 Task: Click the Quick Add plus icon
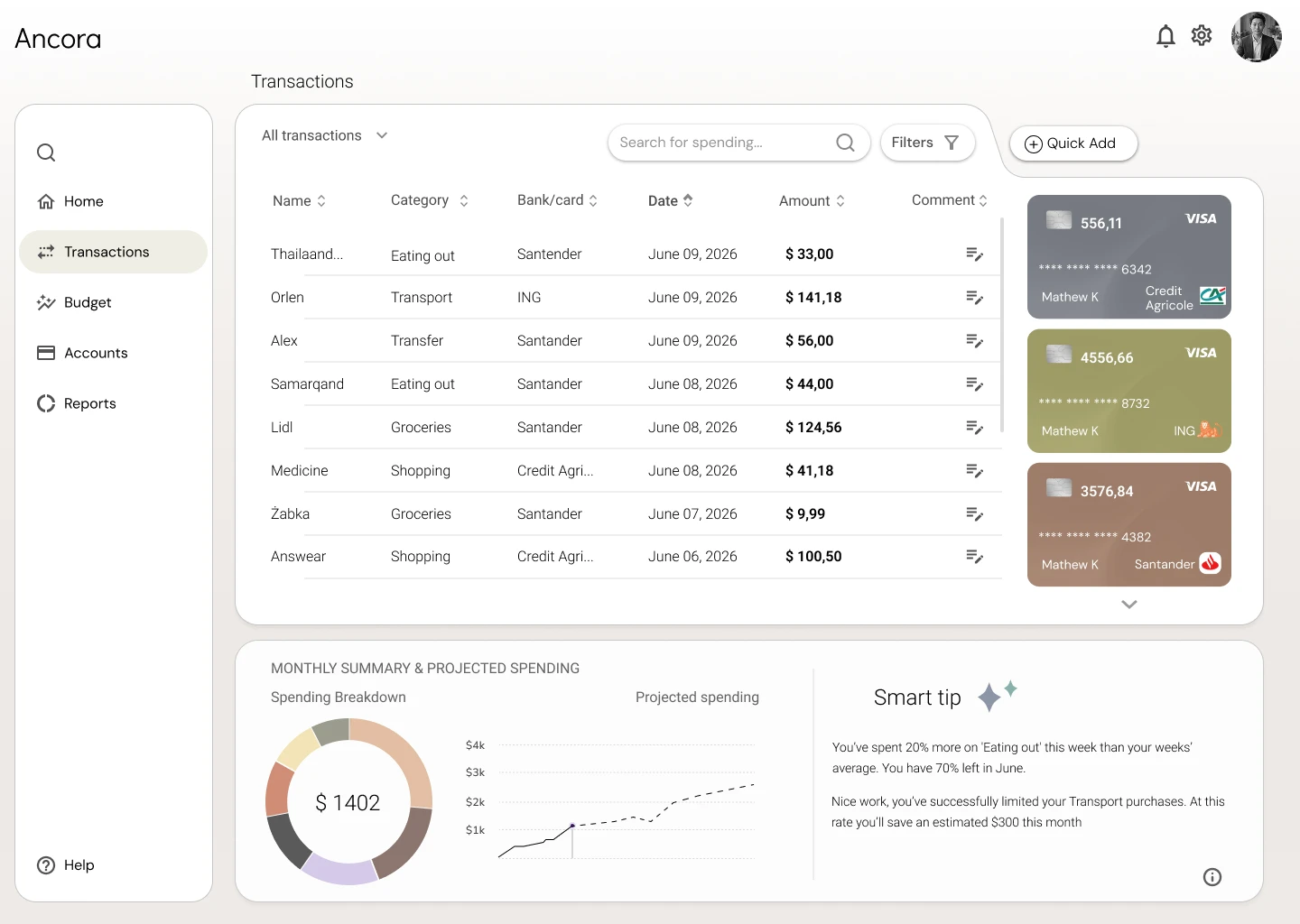click(1034, 144)
